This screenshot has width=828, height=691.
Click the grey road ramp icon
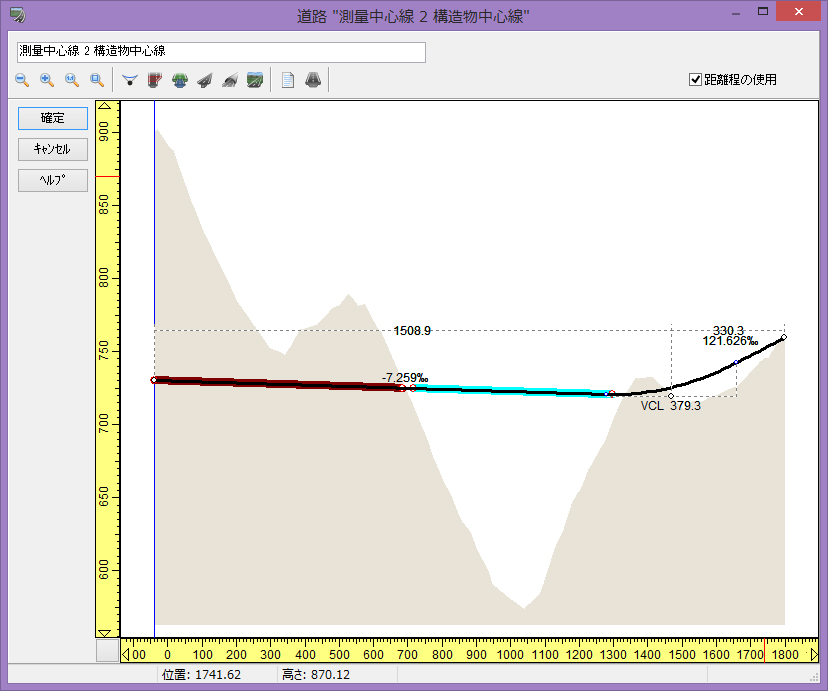click(x=205, y=80)
